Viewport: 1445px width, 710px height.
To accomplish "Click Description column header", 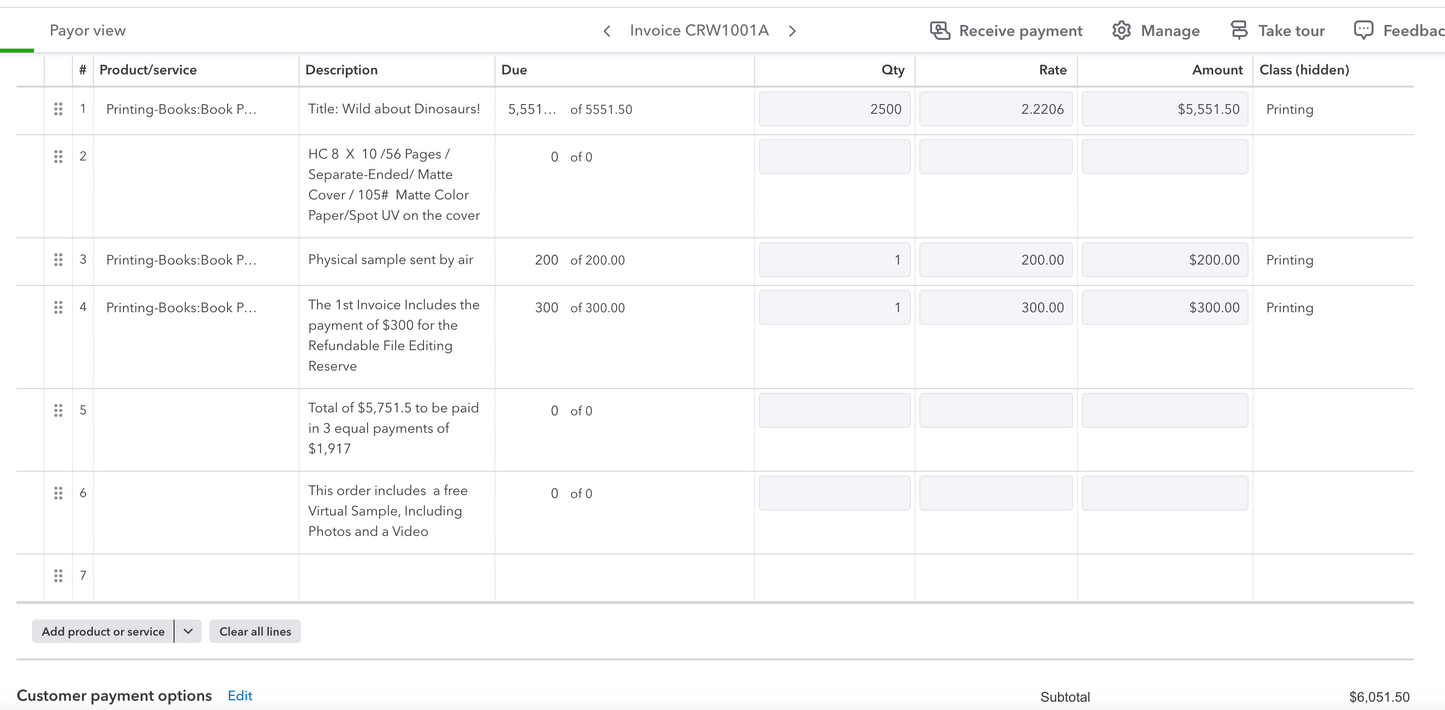I will click(x=342, y=70).
